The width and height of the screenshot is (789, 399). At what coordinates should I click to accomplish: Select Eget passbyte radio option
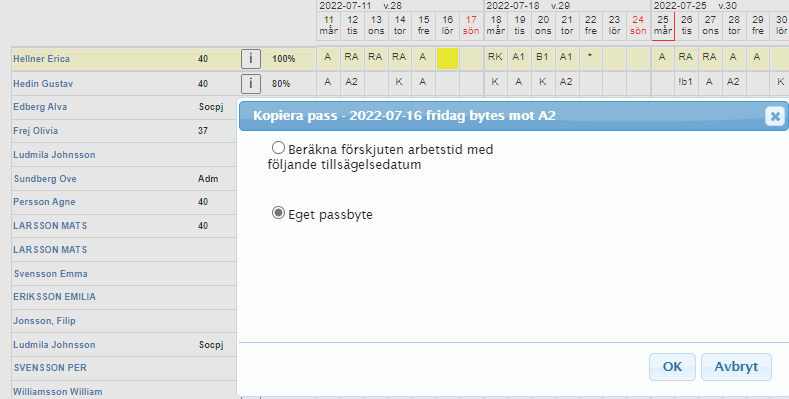point(278,213)
